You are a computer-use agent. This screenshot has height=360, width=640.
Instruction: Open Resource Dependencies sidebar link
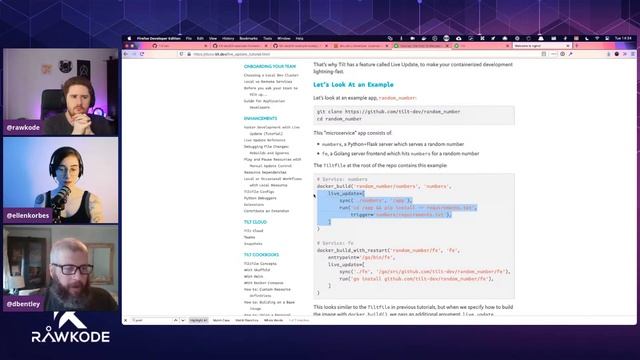point(265,172)
